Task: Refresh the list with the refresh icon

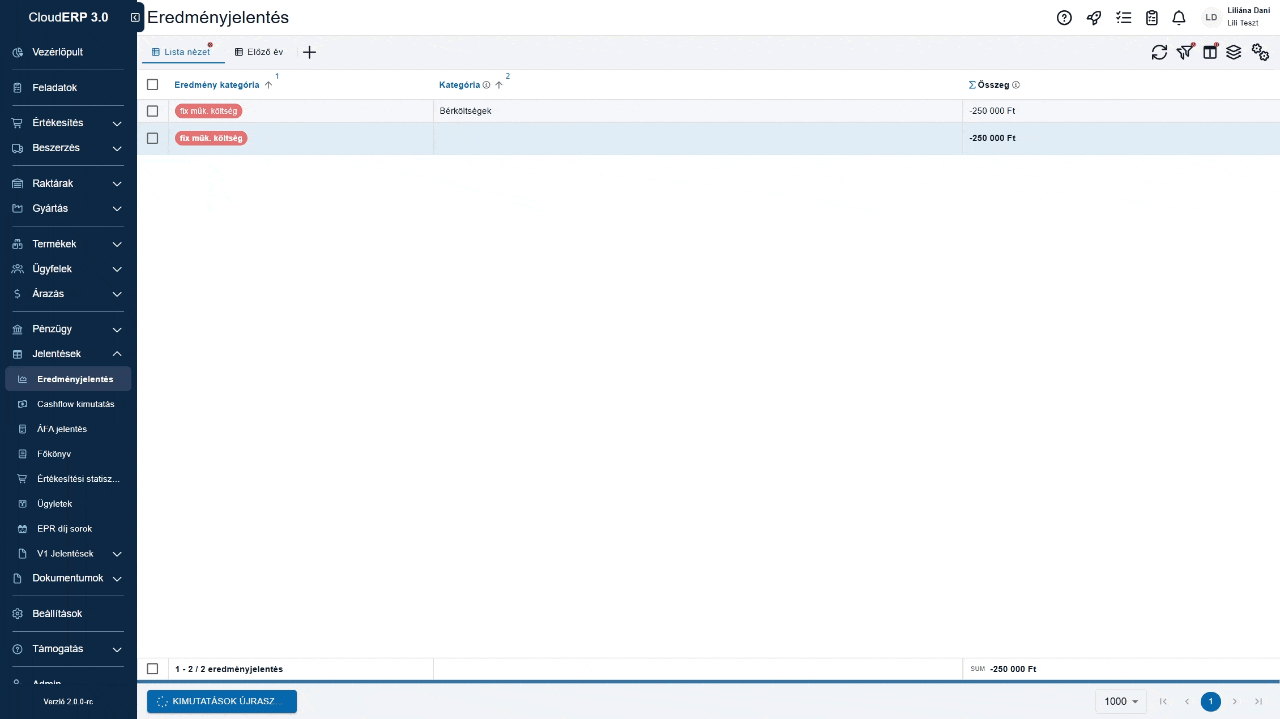Action: click(1159, 52)
